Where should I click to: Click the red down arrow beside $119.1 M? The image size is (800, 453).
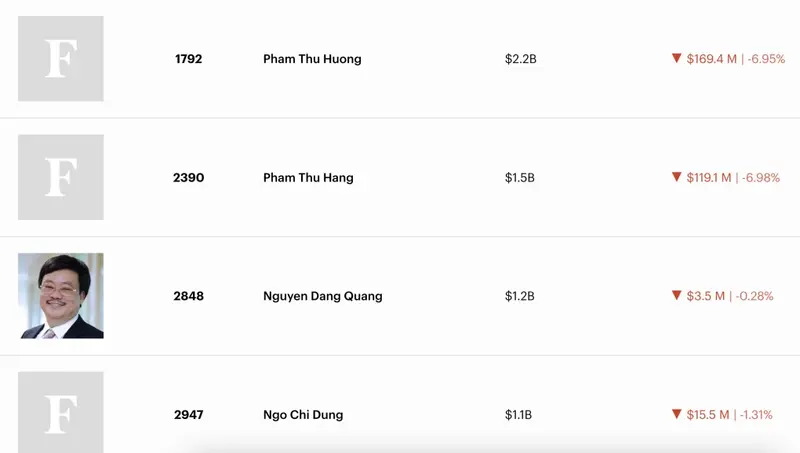(677, 177)
